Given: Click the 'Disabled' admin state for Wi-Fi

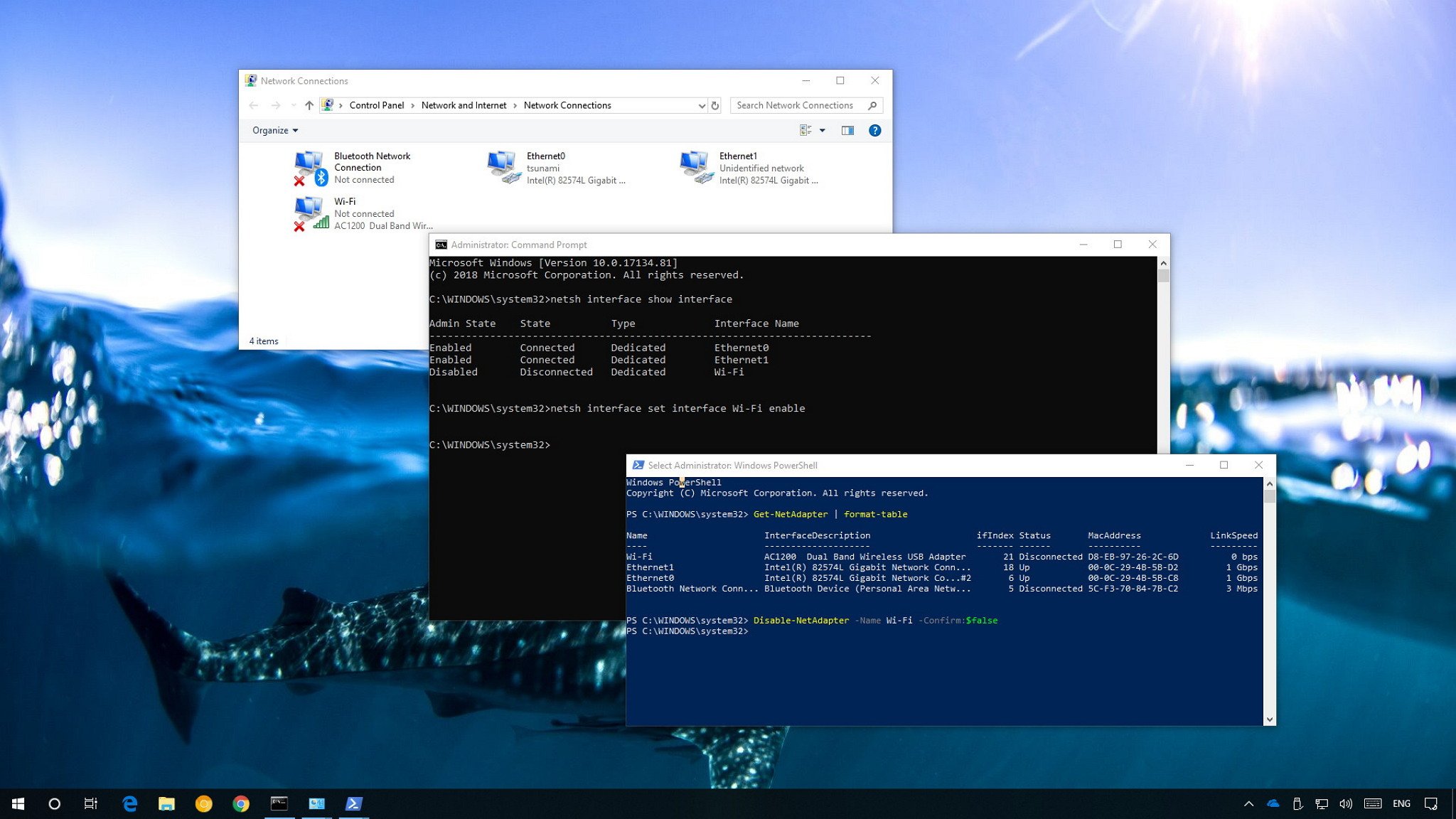Looking at the screenshot, I should tap(454, 372).
